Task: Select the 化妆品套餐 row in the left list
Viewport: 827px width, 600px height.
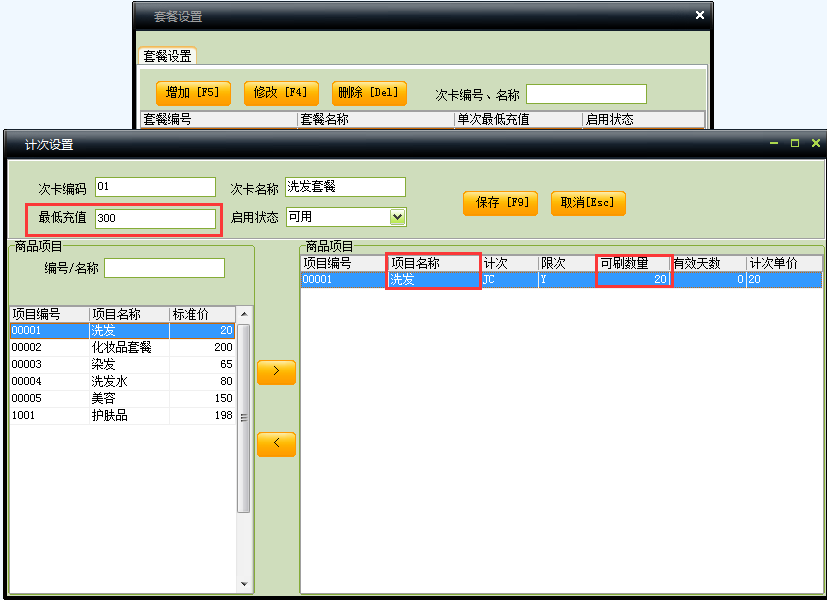Action: (x=122, y=347)
